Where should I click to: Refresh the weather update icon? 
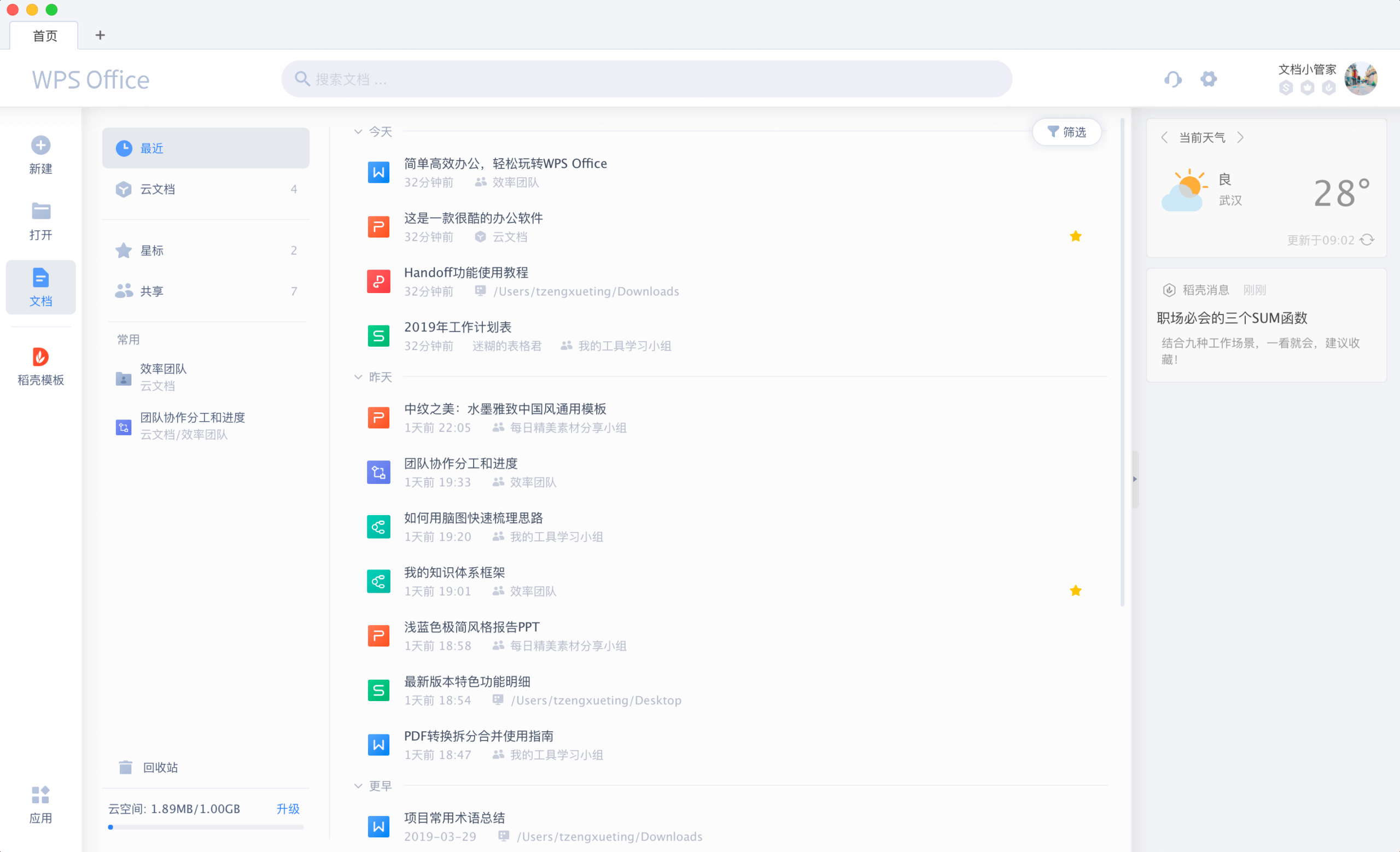click(x=1367, y=240)
